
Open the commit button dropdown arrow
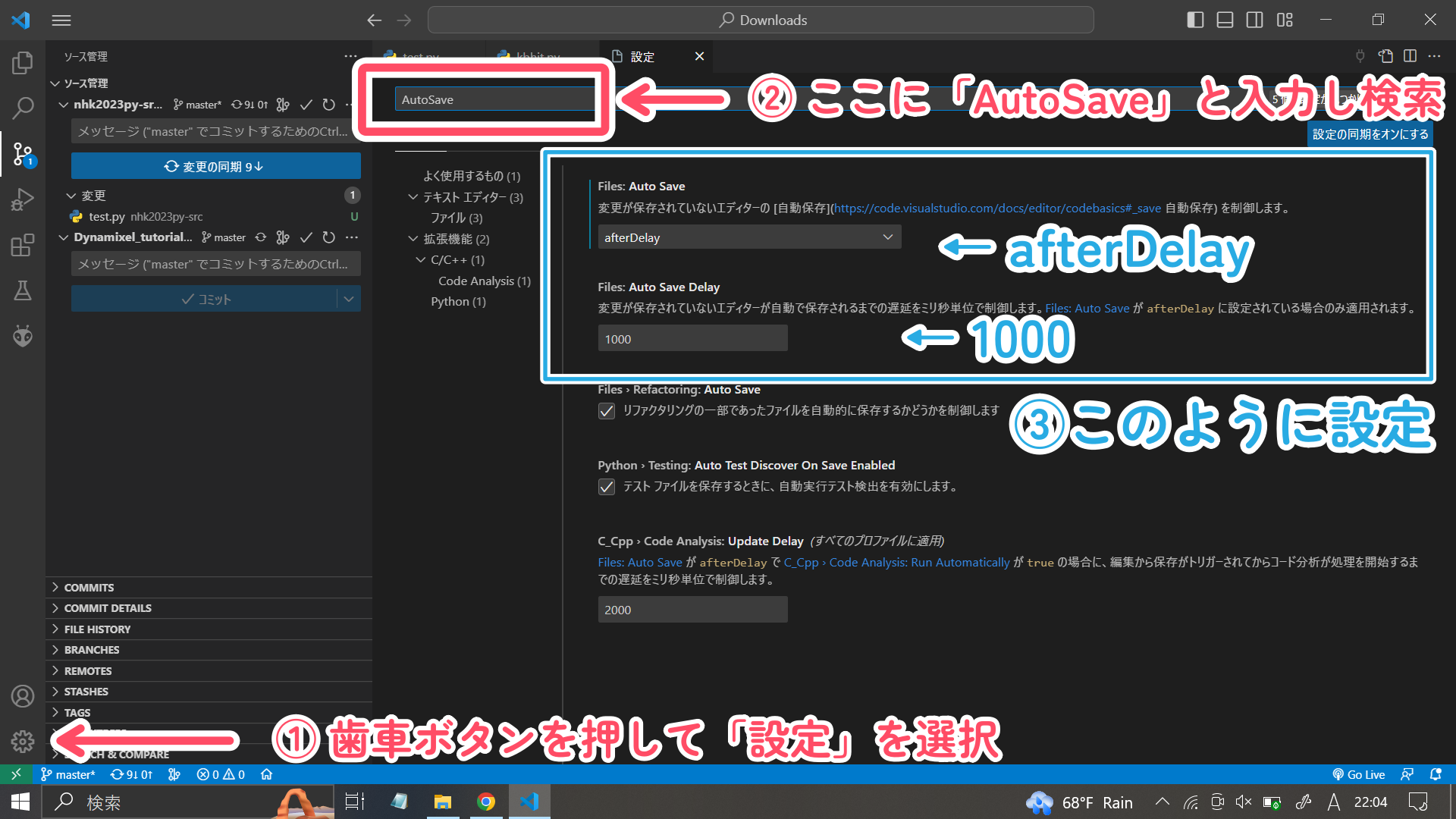[x=349, y=299]
